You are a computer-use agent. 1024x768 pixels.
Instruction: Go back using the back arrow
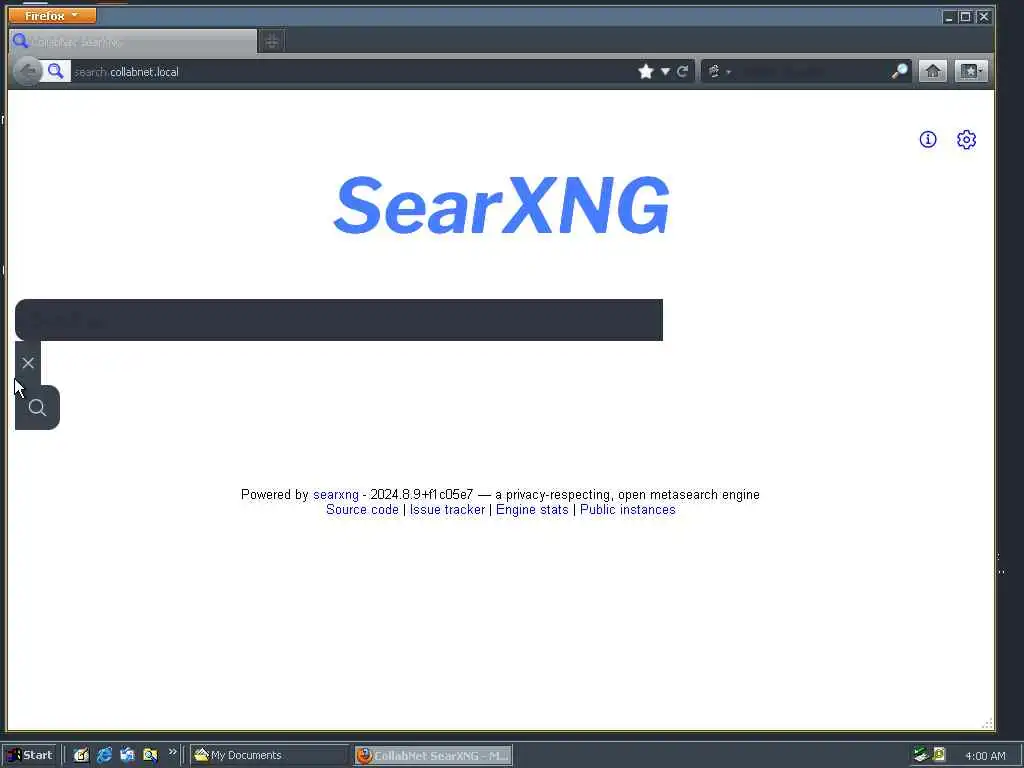[x=27, y=71]
